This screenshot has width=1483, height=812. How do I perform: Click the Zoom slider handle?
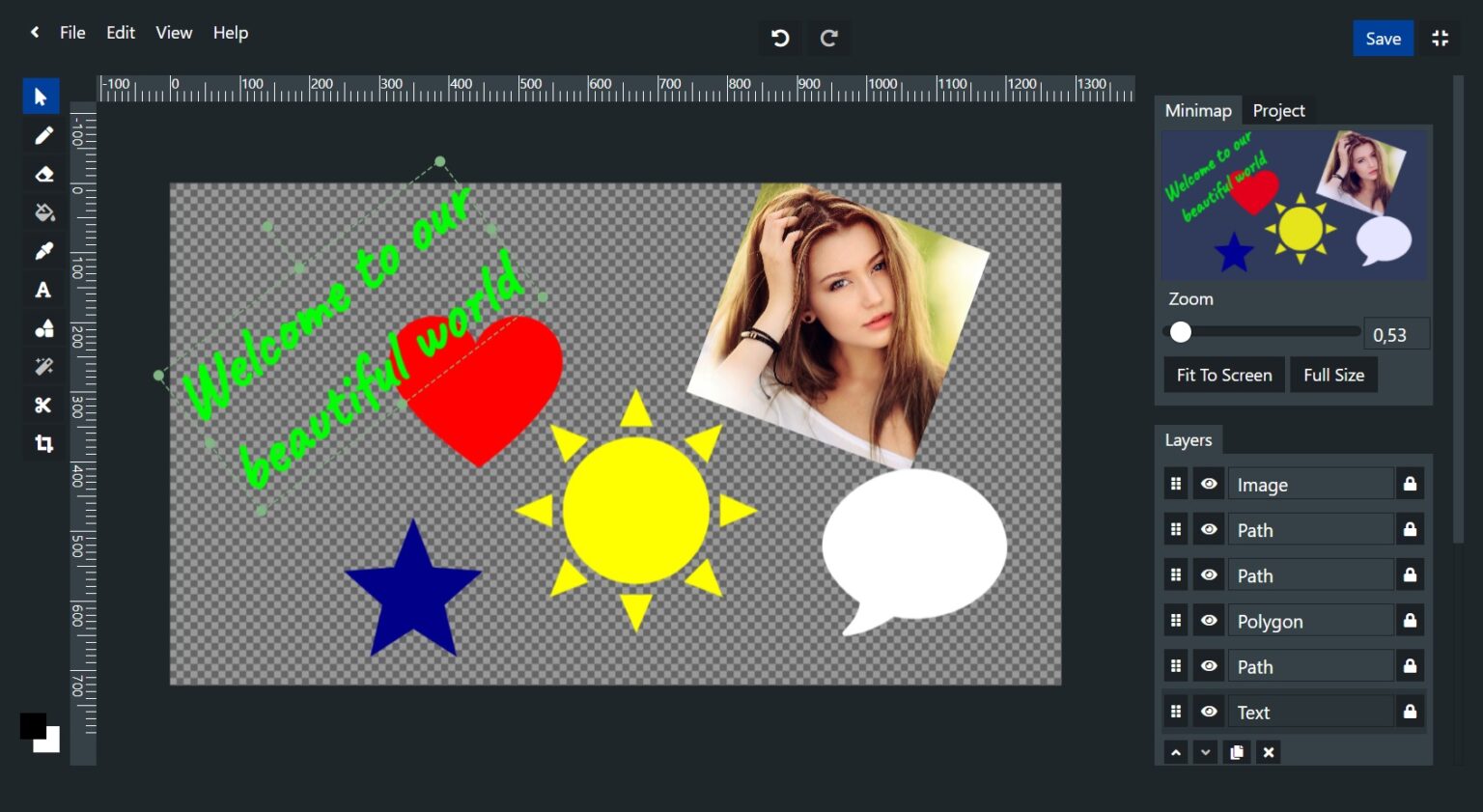(1180, 332)
